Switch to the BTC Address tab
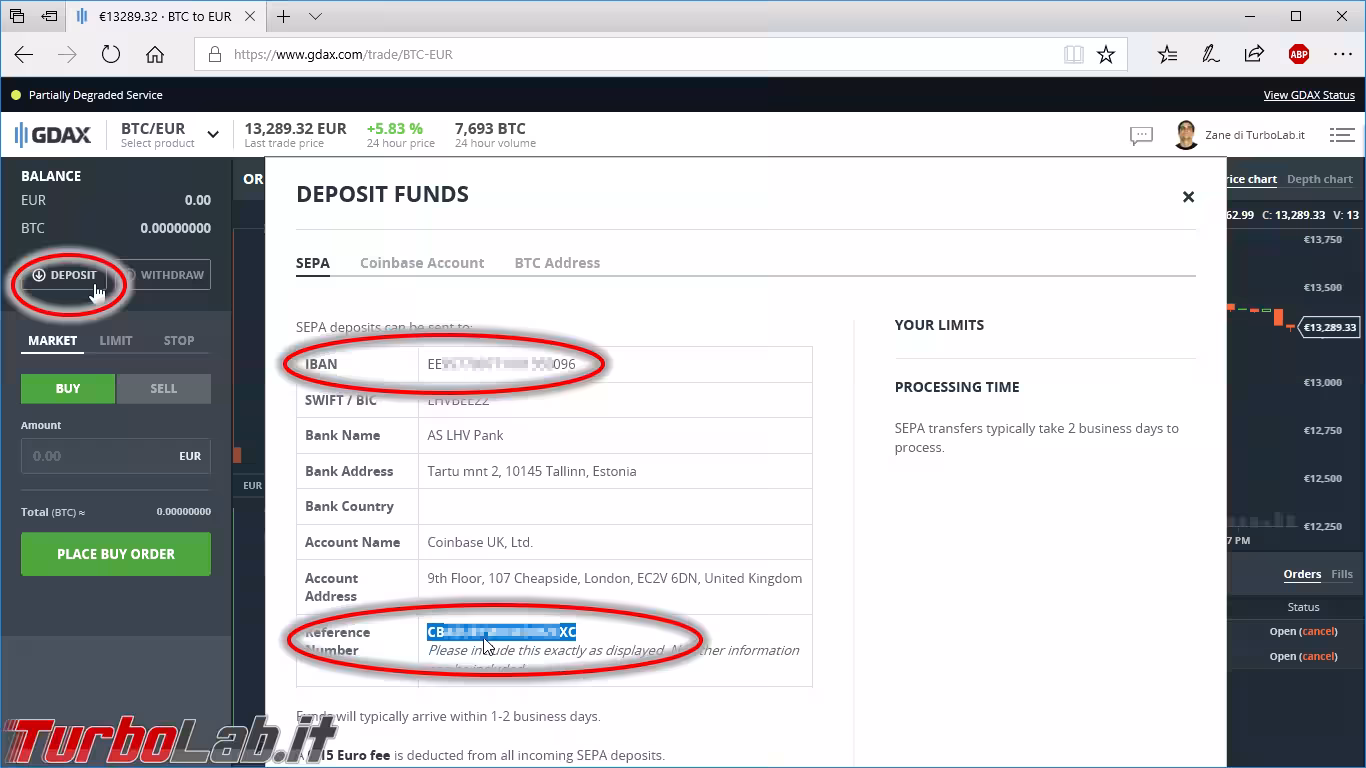This screenshot has height=768, width=1366. tap(557, 263)
